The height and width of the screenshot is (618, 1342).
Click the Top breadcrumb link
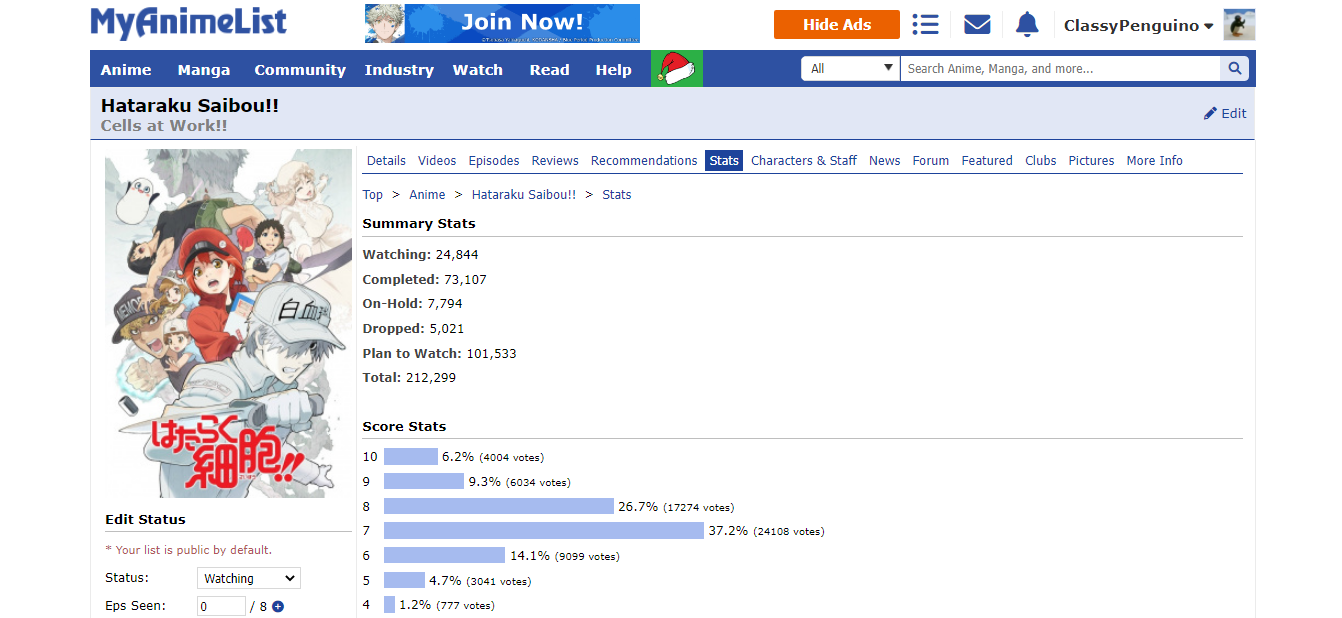(x=373, y=195)
